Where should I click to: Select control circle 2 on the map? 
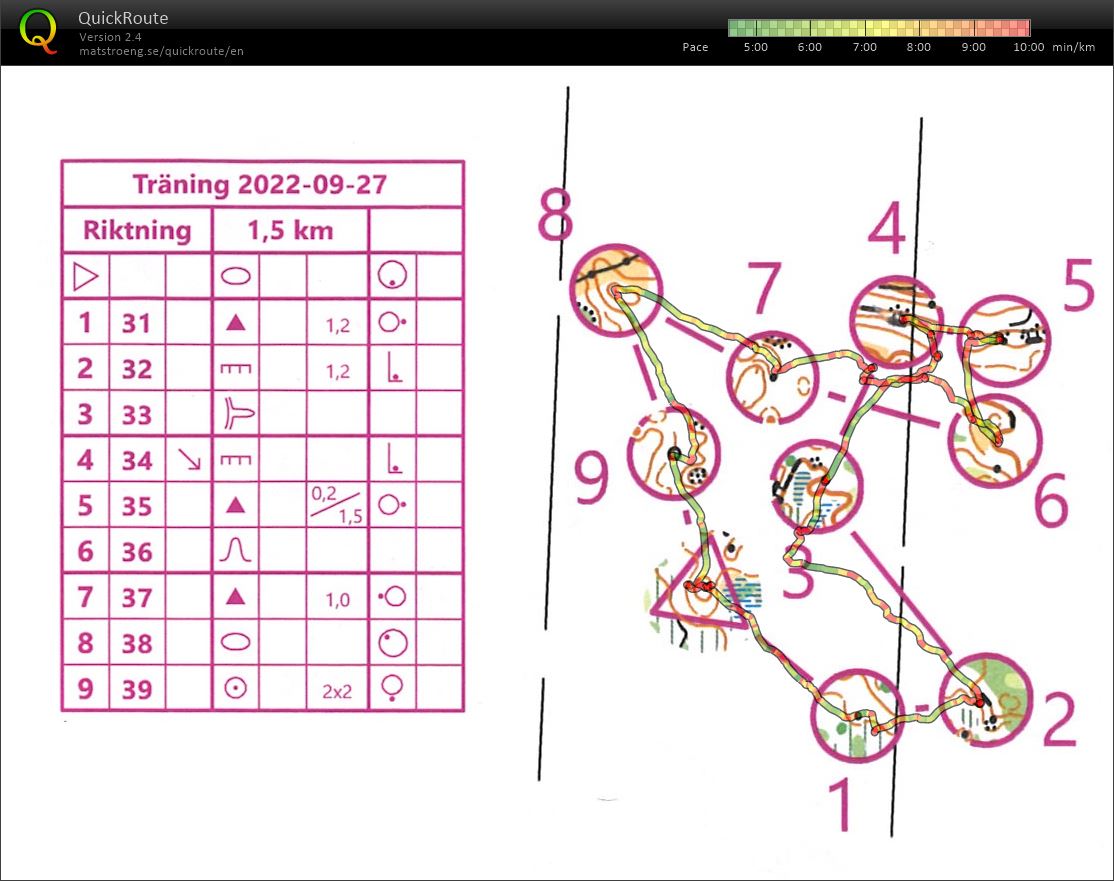[x=985, y=699]
